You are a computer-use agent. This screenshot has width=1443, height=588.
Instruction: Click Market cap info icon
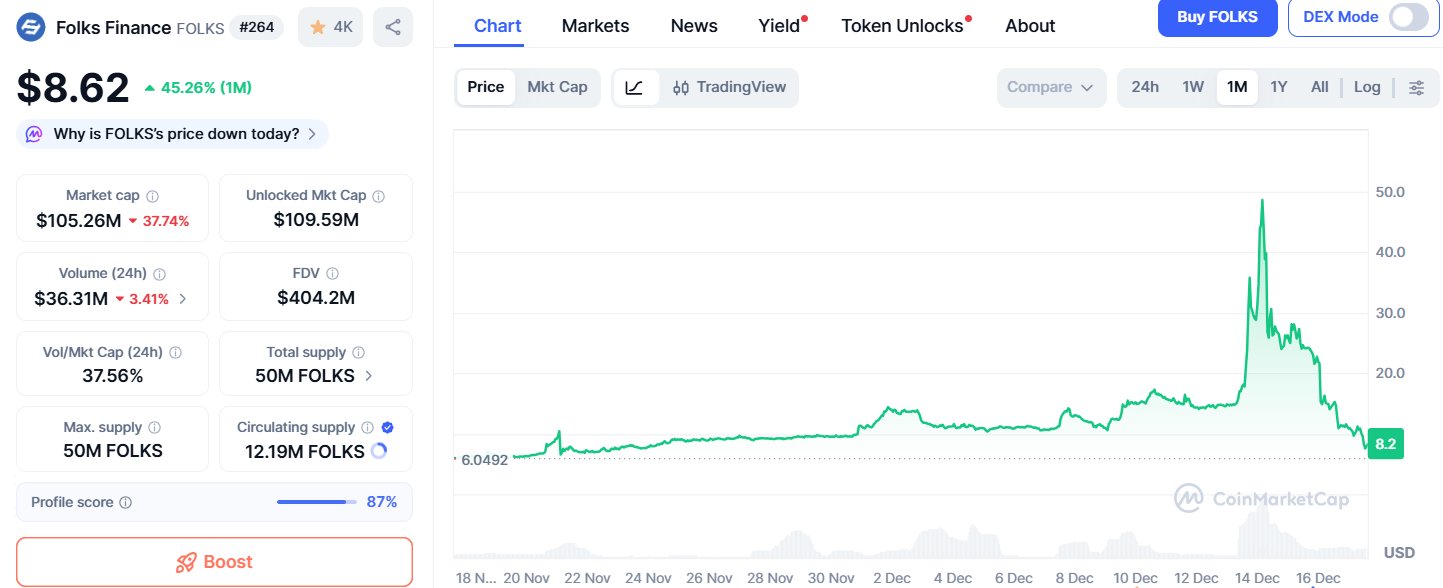coord(152,196)
